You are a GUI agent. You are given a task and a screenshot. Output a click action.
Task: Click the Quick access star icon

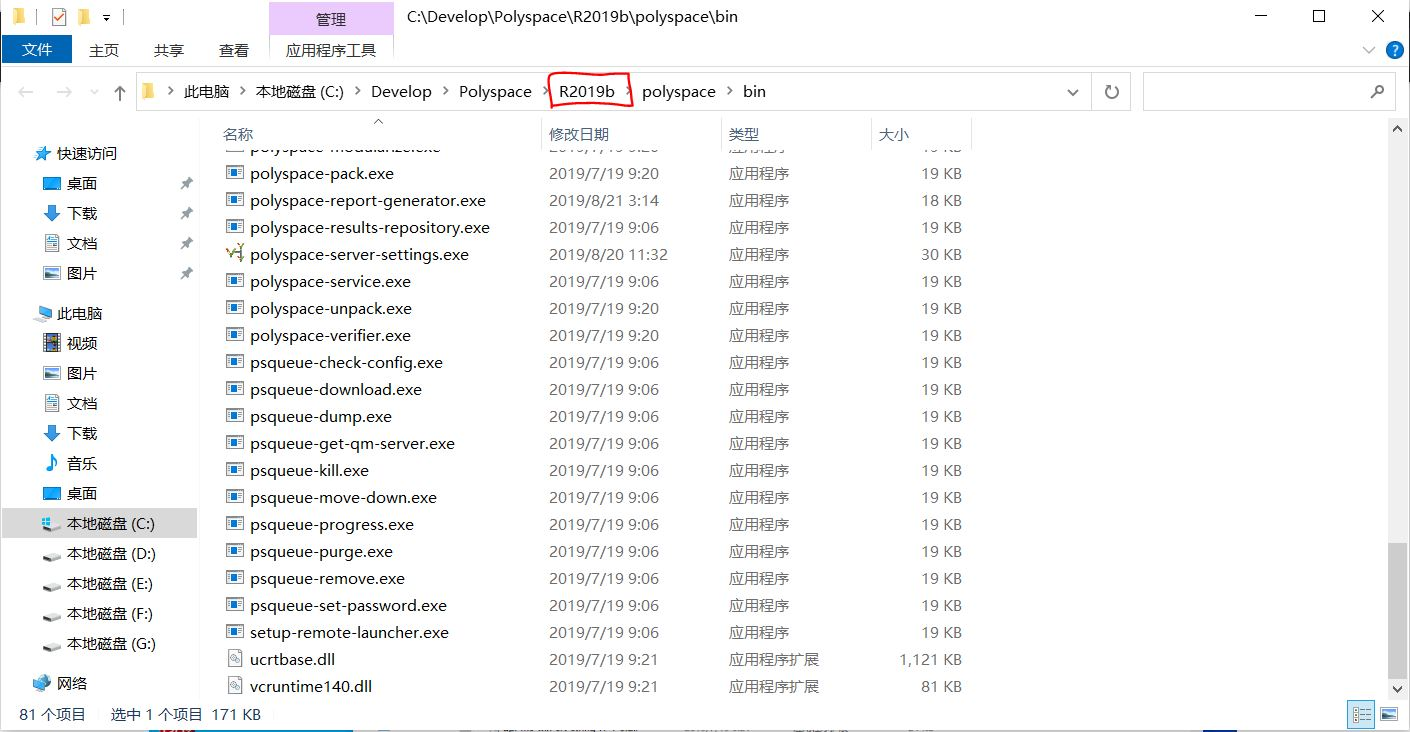coord(42,153)
